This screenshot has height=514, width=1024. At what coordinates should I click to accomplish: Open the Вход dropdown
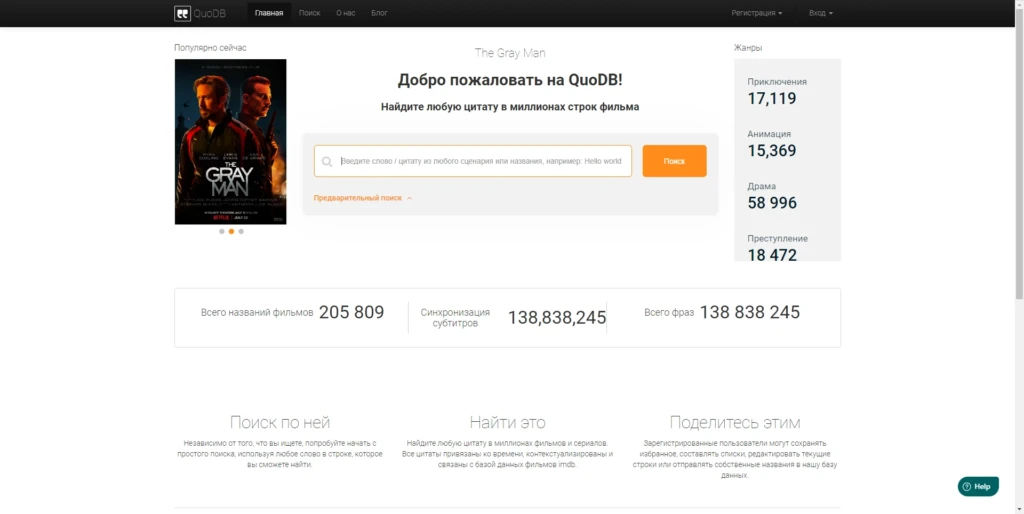821,13
